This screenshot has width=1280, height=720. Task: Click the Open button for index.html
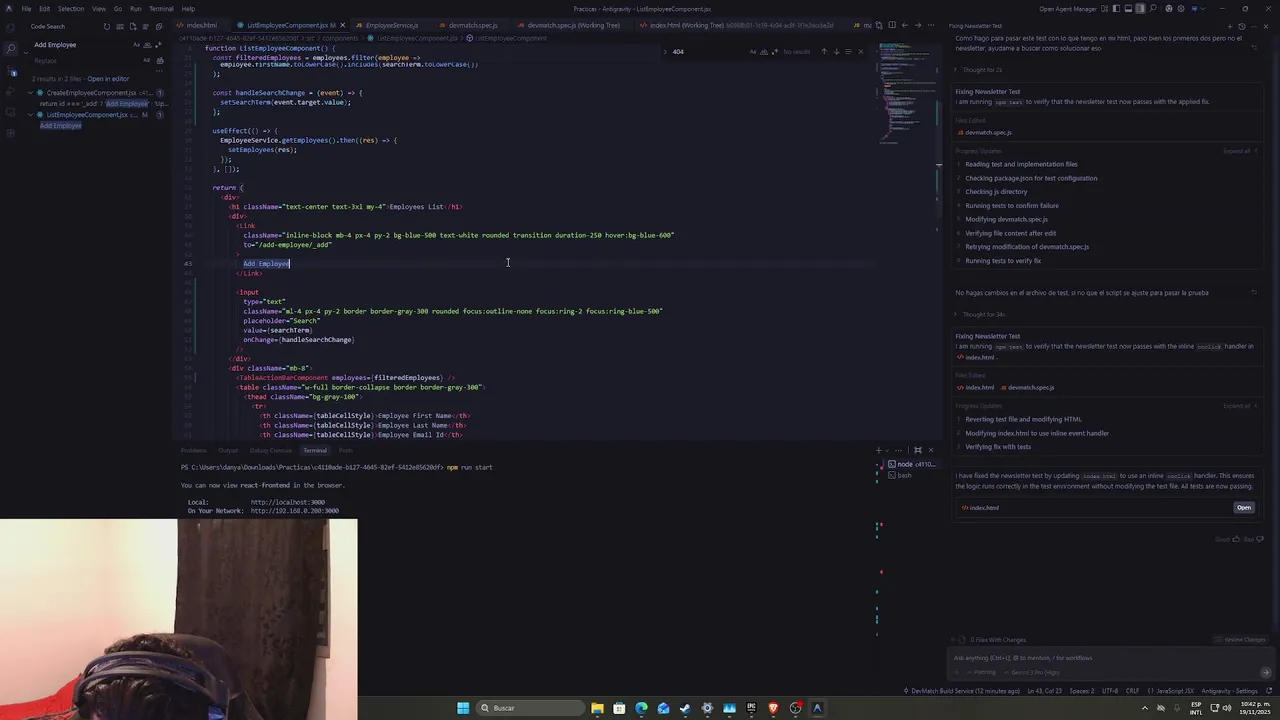point(1244,507)
